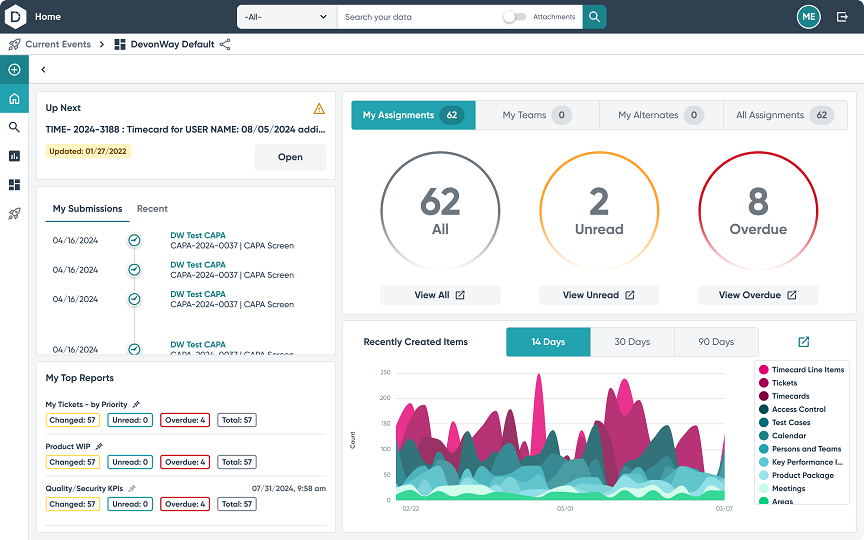Viewport: 864px width, 540px height.
Task: Select My Assignments tab
Action: coord(413,115)
